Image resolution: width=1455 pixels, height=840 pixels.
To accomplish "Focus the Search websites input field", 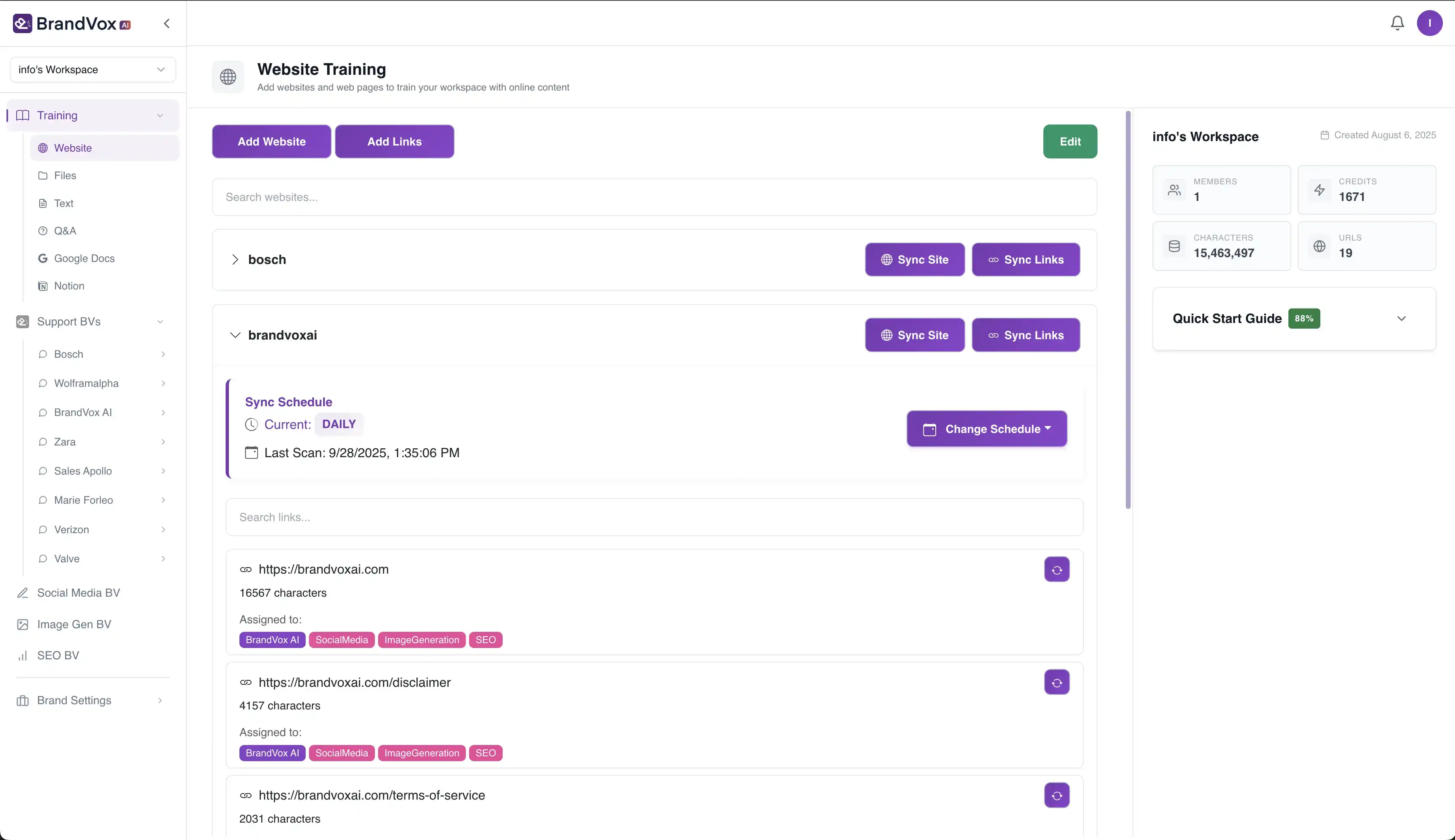I will click(654, 197).
